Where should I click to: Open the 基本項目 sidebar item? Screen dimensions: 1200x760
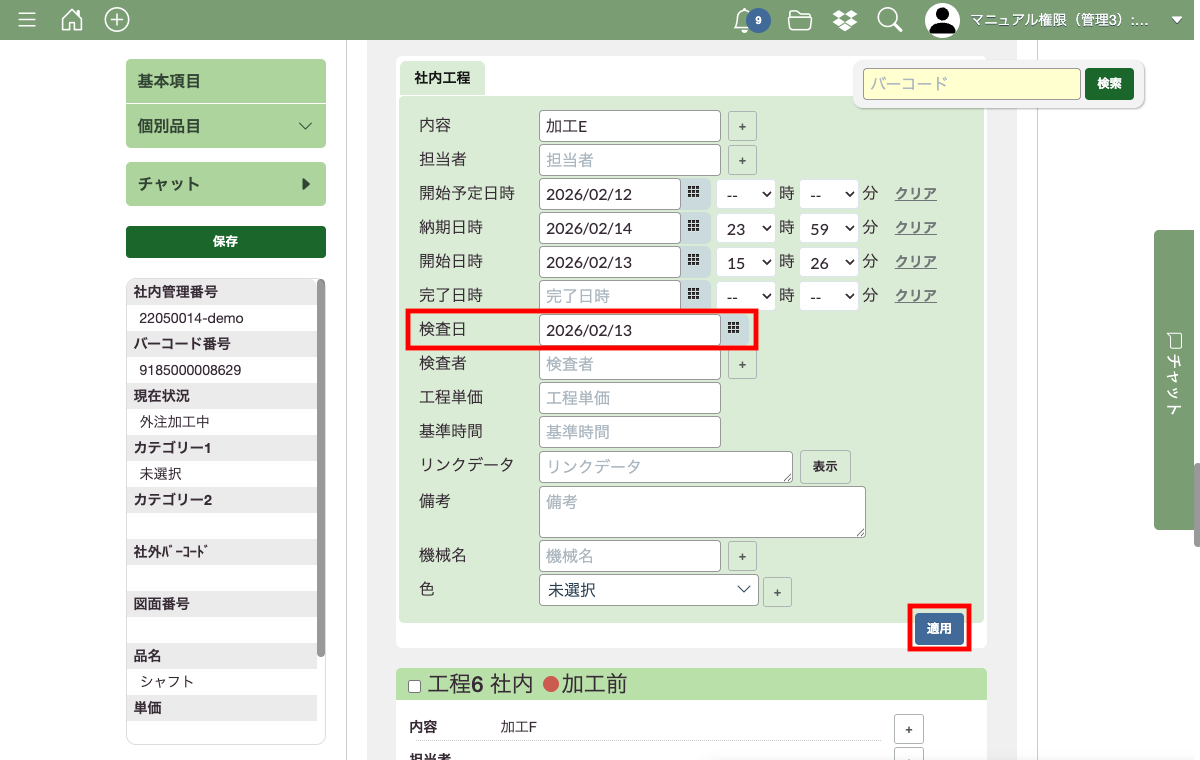point(226,81)
